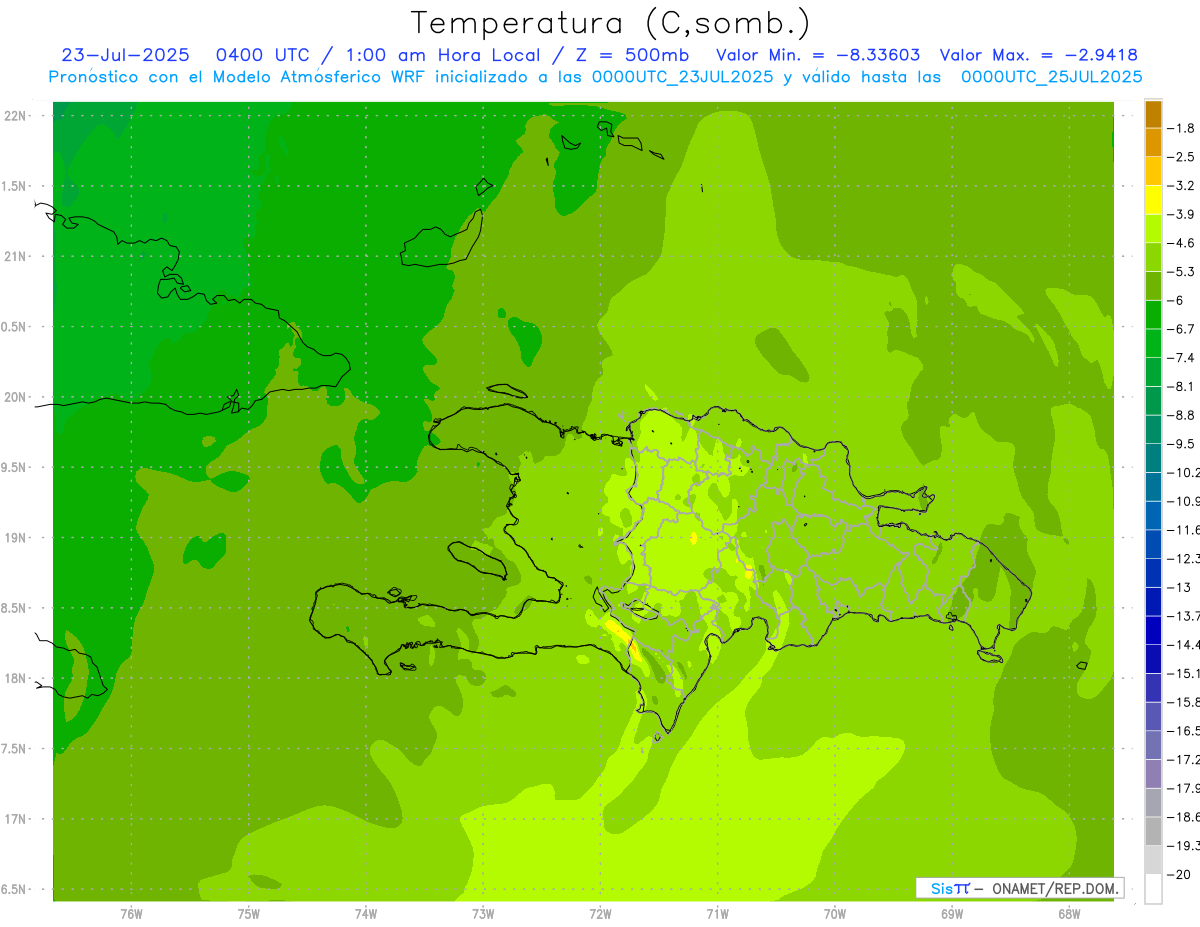Image resolution: width=1200 pixels, height=927 pixels.
Task: Click the '70W' longitude label
Action: pyautogui.click(x=835, y=913)
